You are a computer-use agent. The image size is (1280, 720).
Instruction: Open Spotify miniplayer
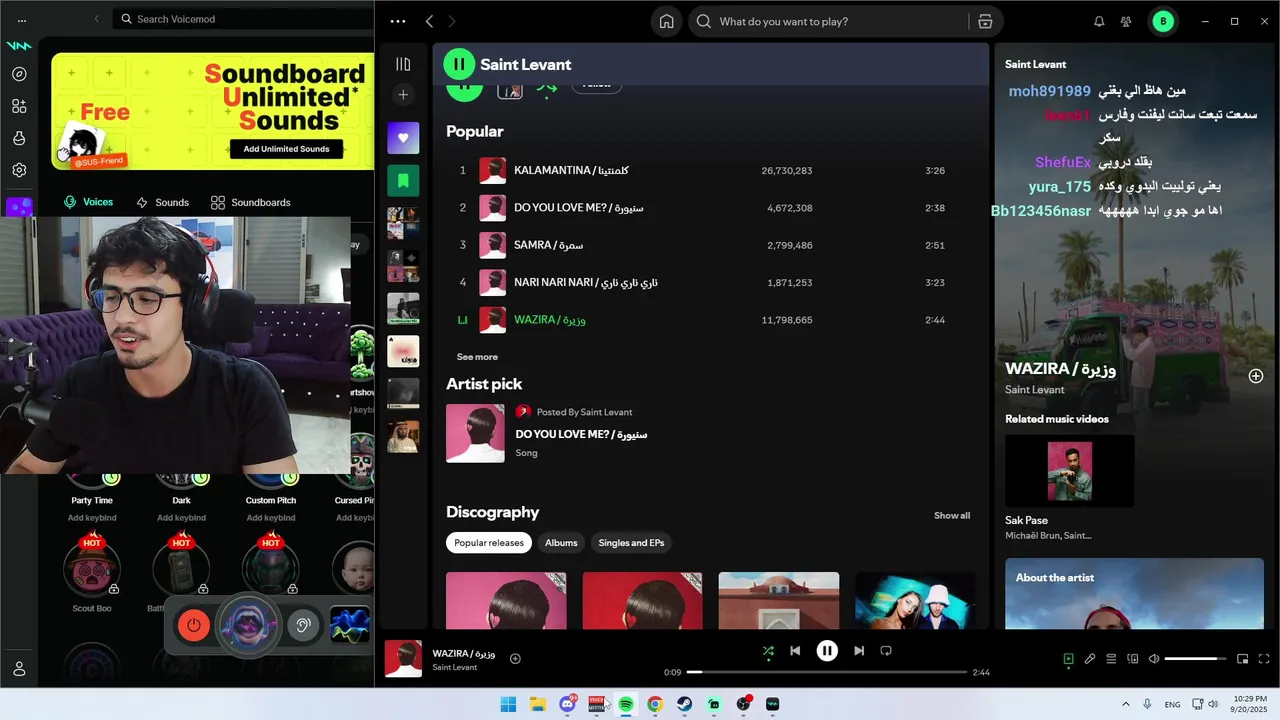(x=1242, y=659)
